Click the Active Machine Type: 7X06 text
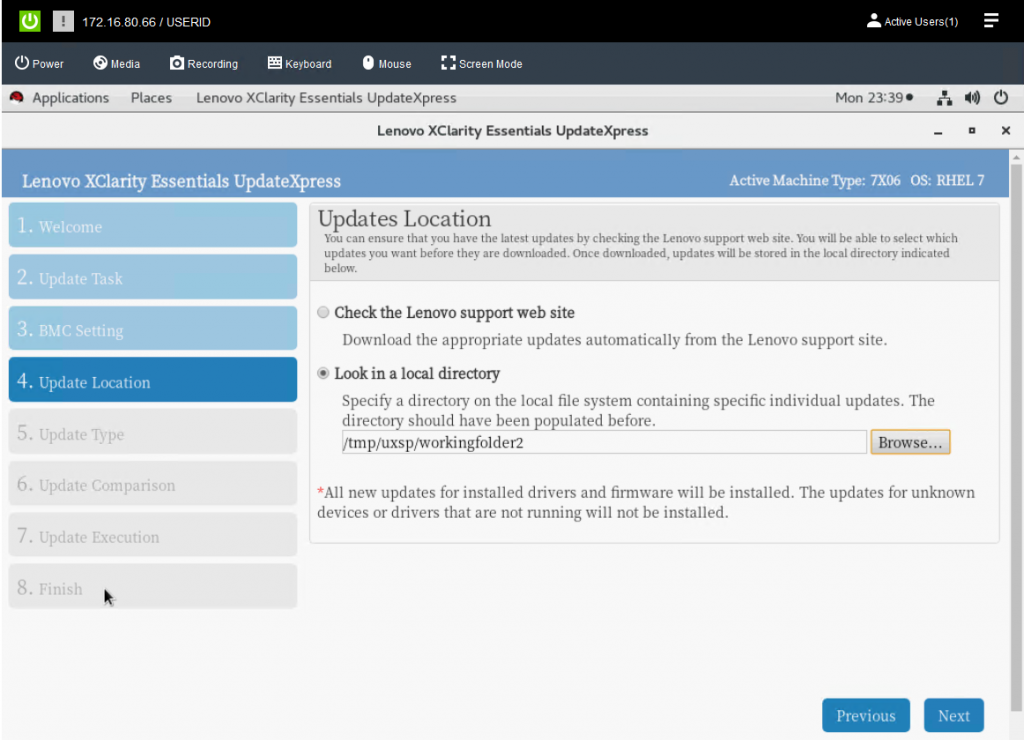Viewport: 1024px width, 740px height. click(x=814, y=181)
